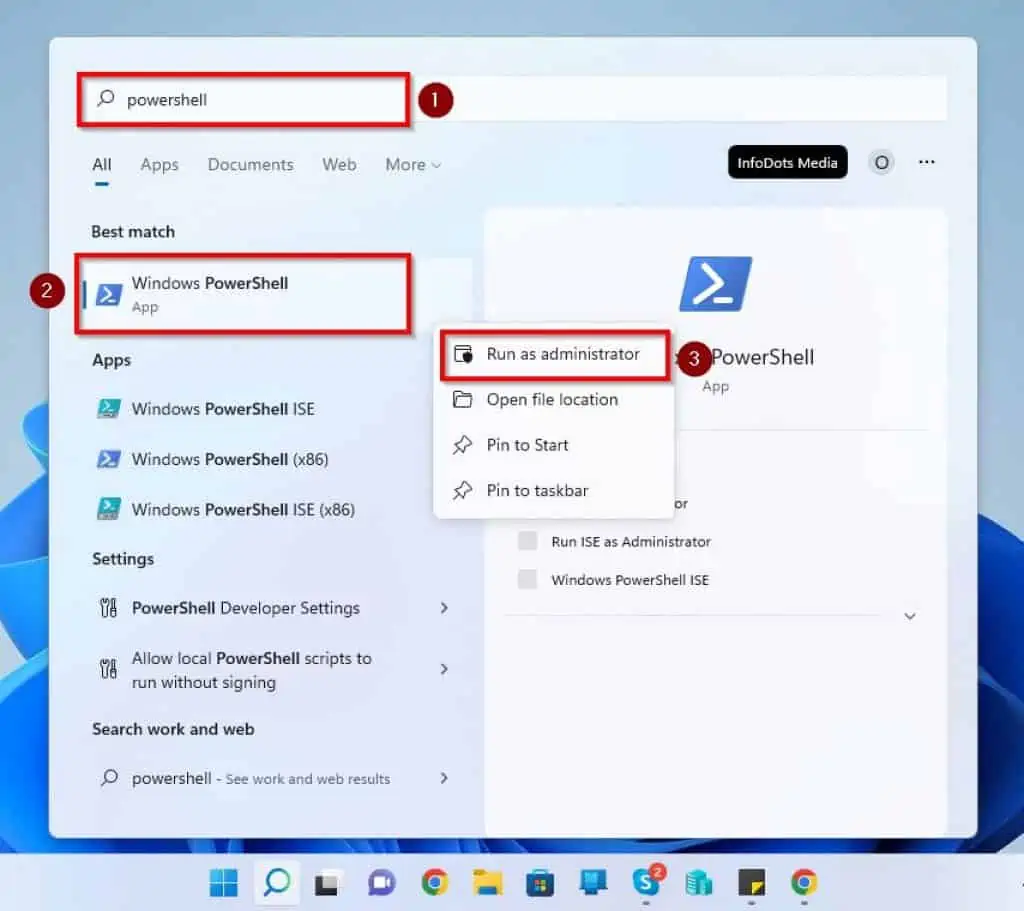
Task: Launch Windows PowerShell (x86) app result
Action: pos(229,459)
